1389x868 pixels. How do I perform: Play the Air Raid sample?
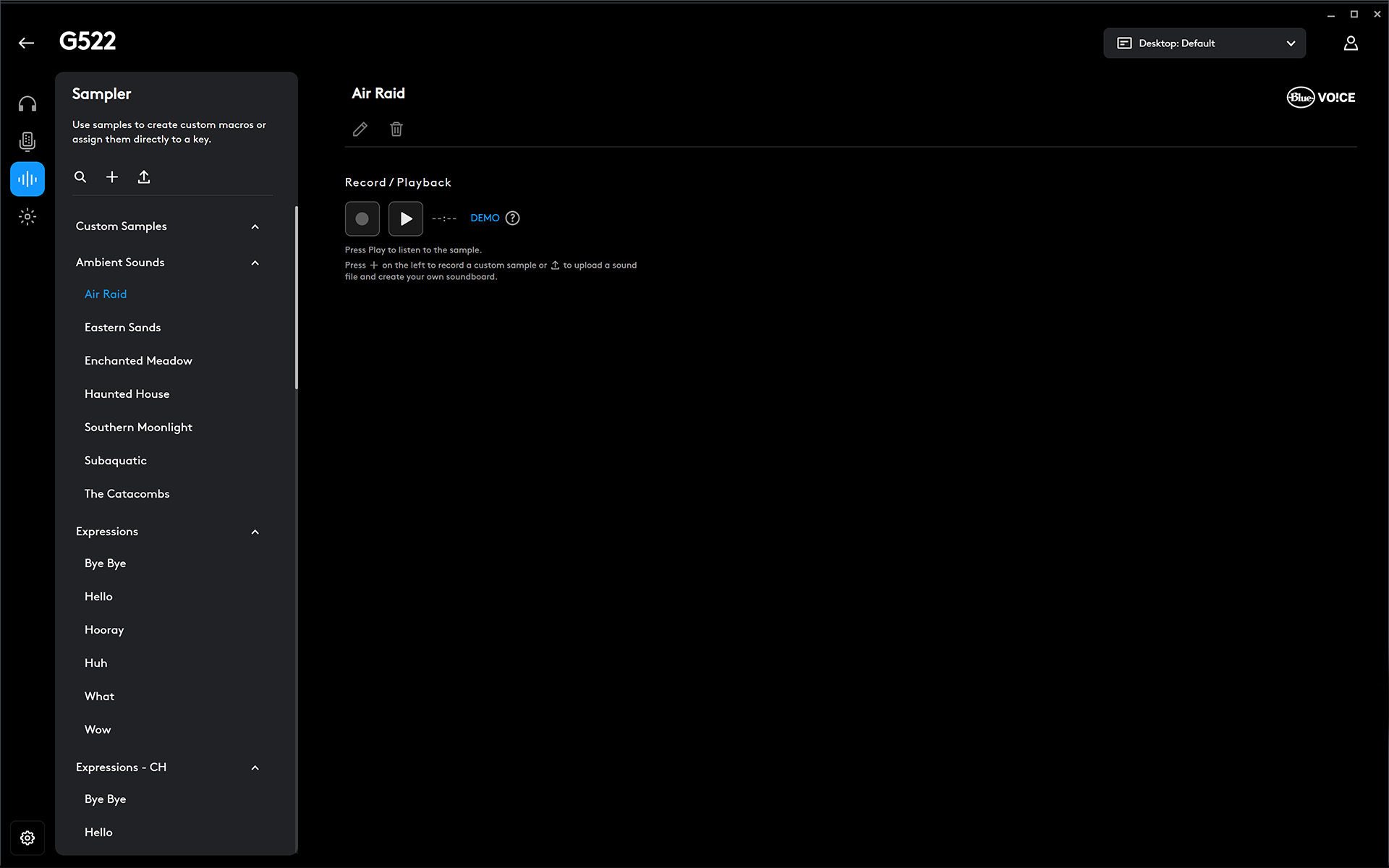406,218
